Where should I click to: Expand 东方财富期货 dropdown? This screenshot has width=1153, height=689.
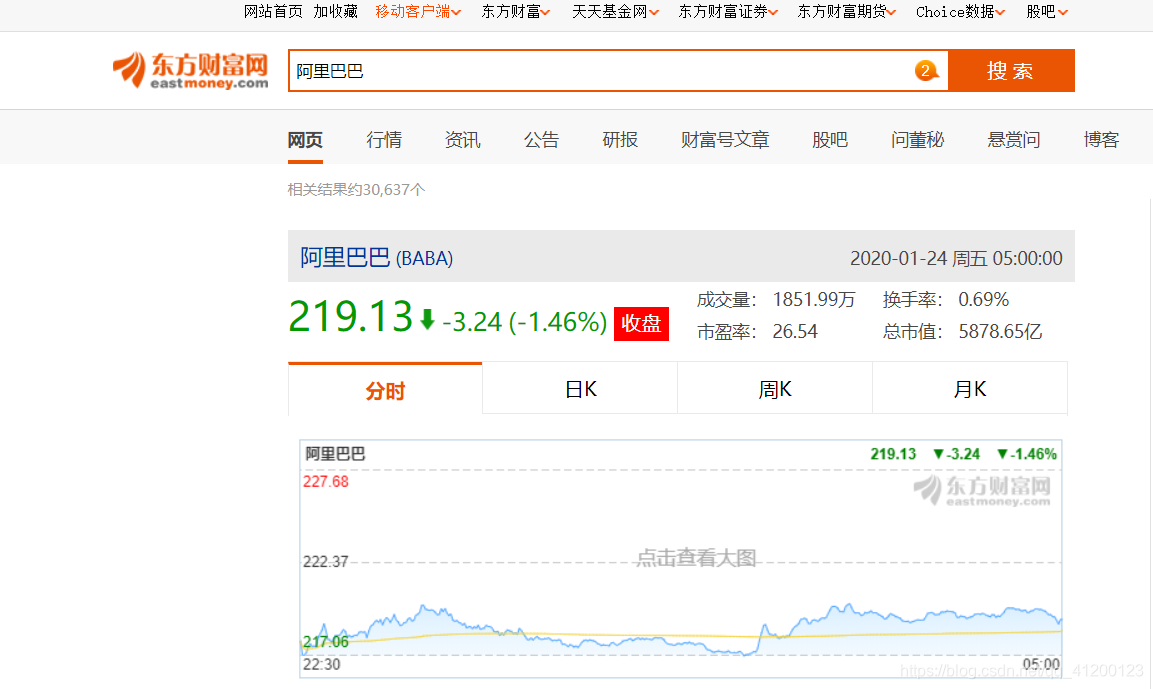847,12
